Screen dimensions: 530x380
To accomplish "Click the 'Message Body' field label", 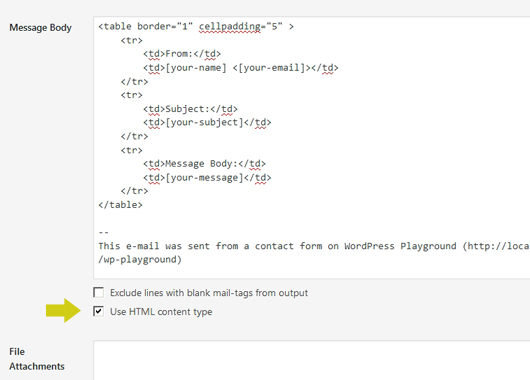I will [41, 27].
